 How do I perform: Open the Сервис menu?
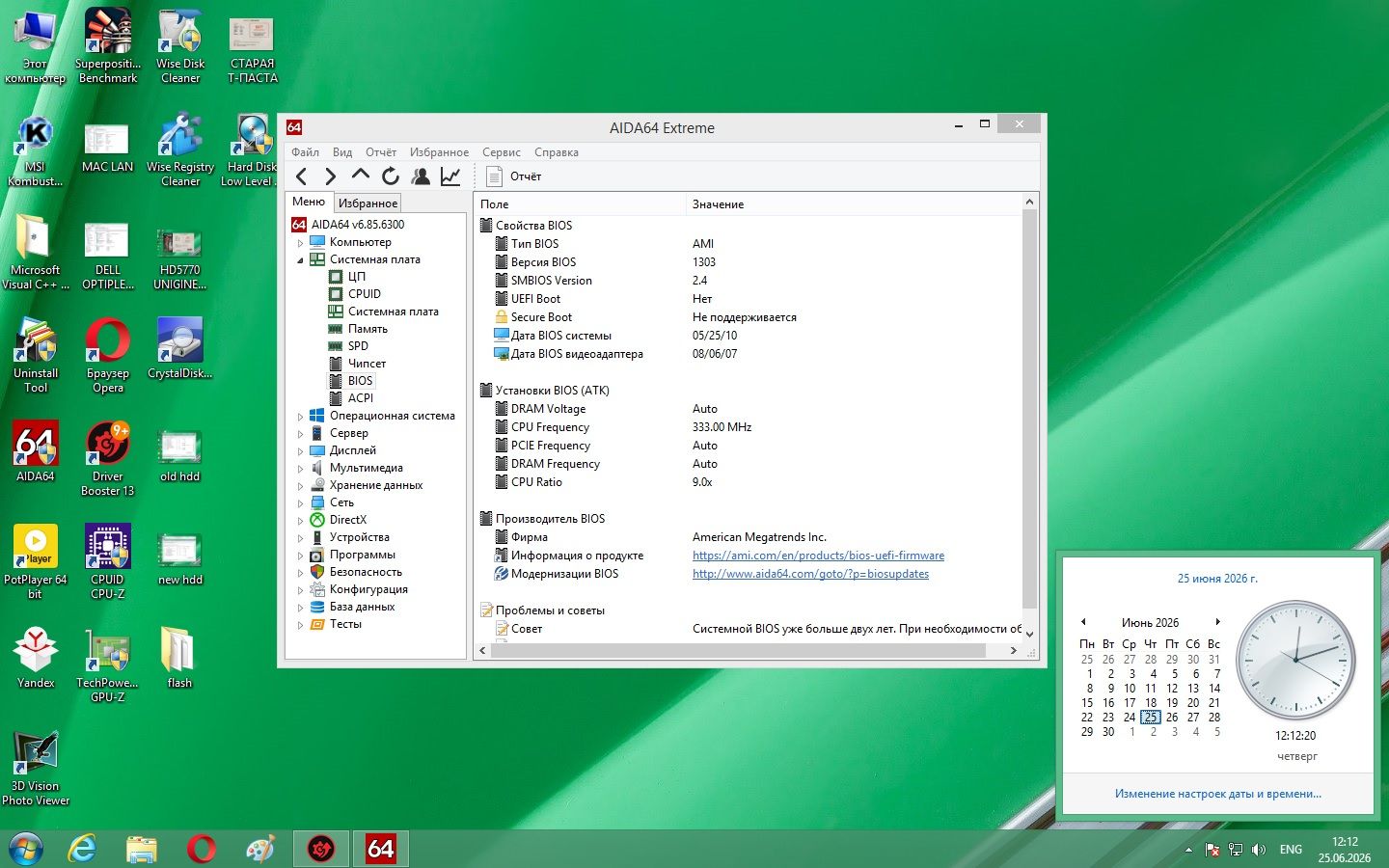(501, 152)
